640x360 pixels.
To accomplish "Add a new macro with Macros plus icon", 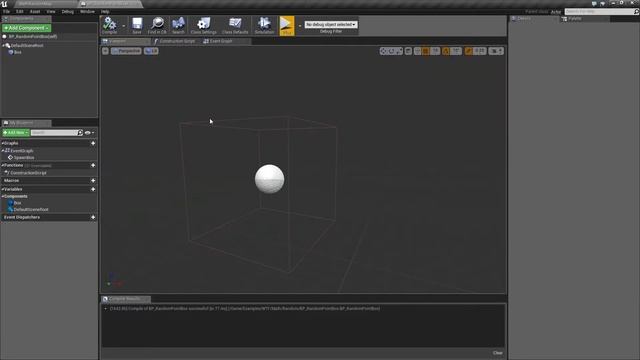I will click(x=93, y=180).
